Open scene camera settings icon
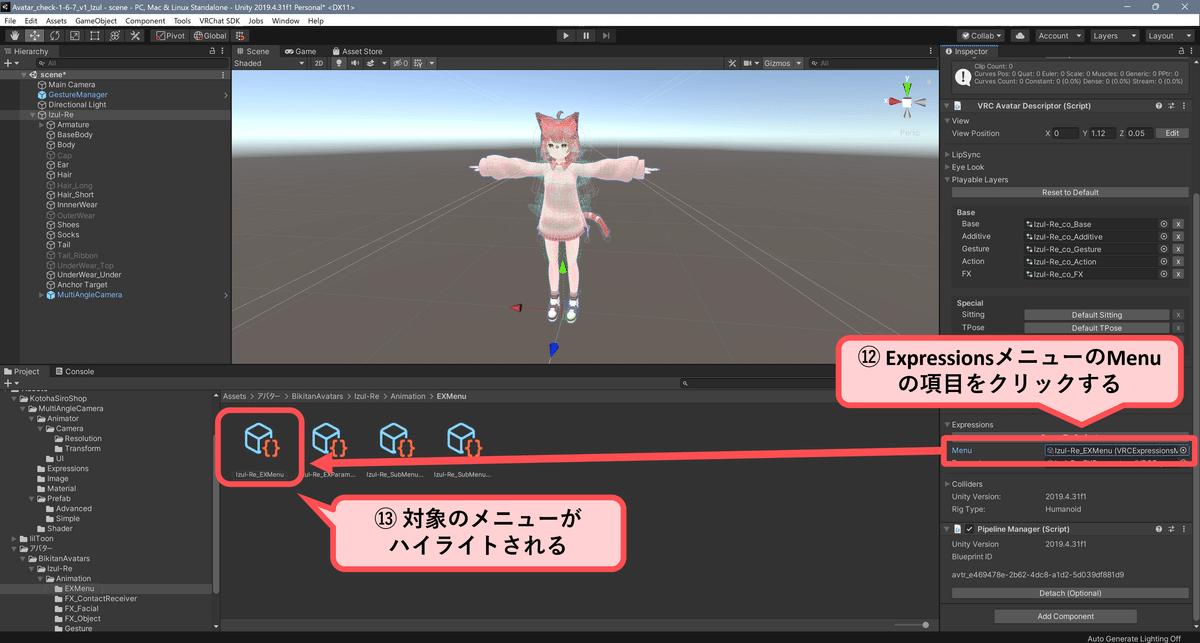The width and height of the screenshot is (1200, 643). (x=748, y=63)
